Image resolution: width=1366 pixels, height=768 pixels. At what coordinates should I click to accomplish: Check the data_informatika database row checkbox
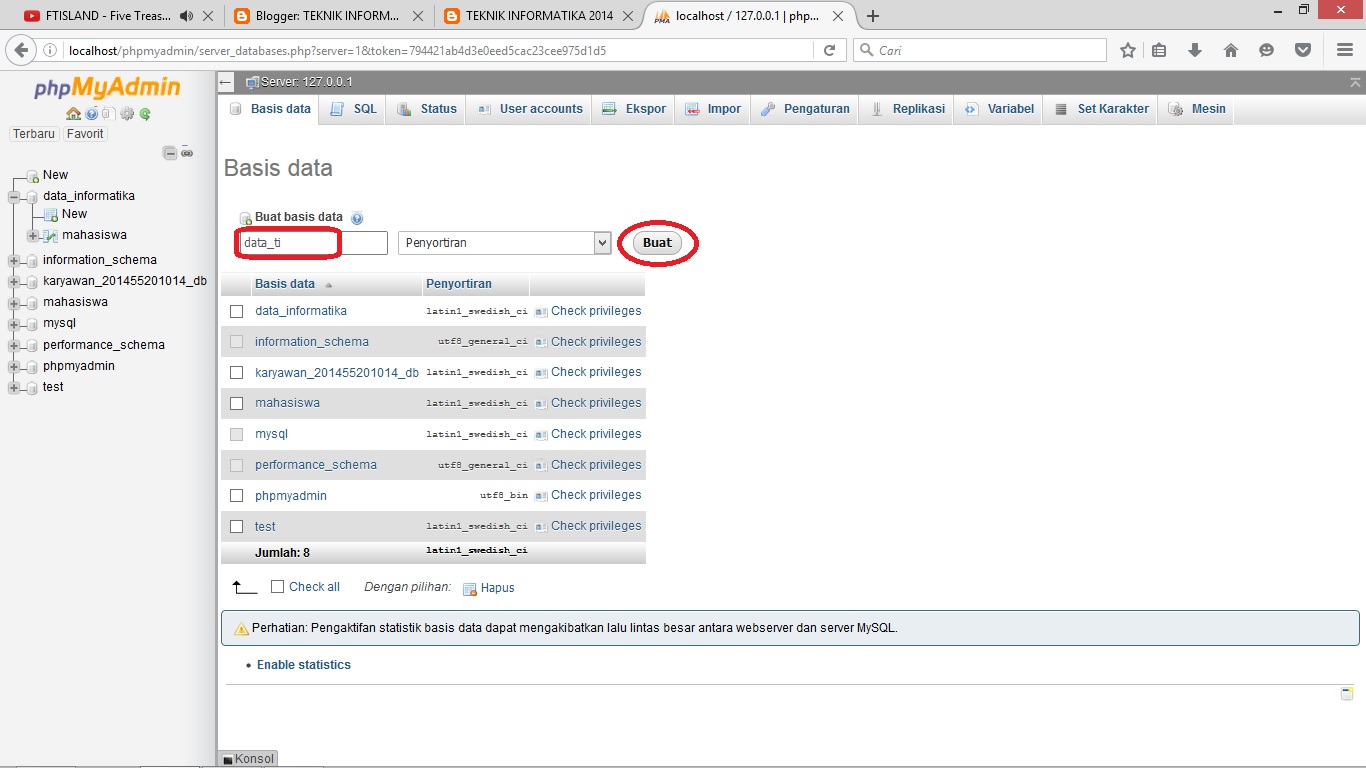[236, 310]
